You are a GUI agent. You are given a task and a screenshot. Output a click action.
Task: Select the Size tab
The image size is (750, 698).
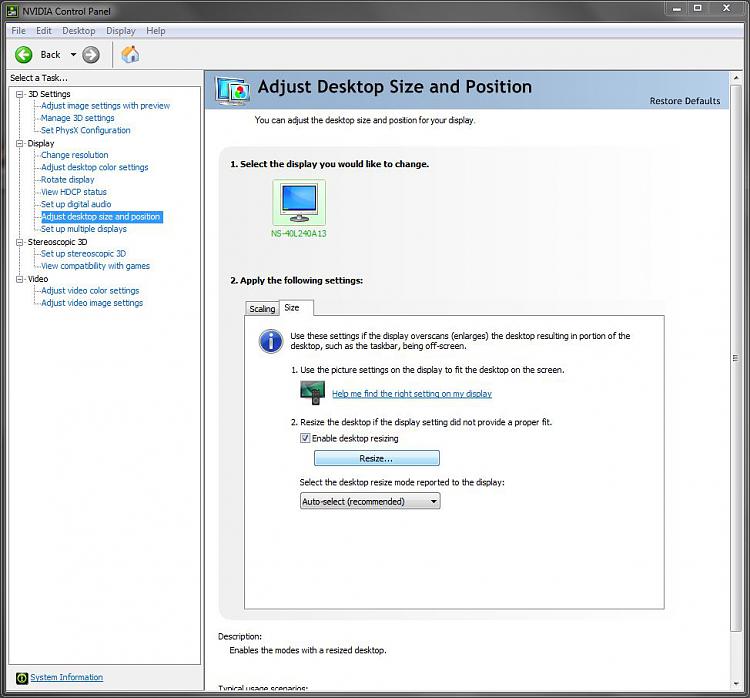296,308
